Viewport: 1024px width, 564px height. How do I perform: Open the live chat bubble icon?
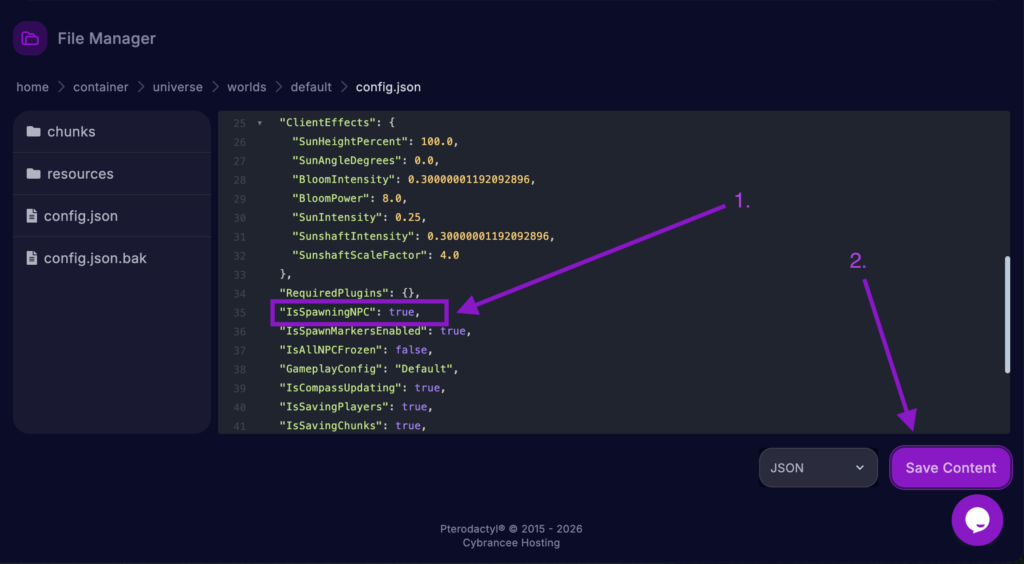[977, 520]
